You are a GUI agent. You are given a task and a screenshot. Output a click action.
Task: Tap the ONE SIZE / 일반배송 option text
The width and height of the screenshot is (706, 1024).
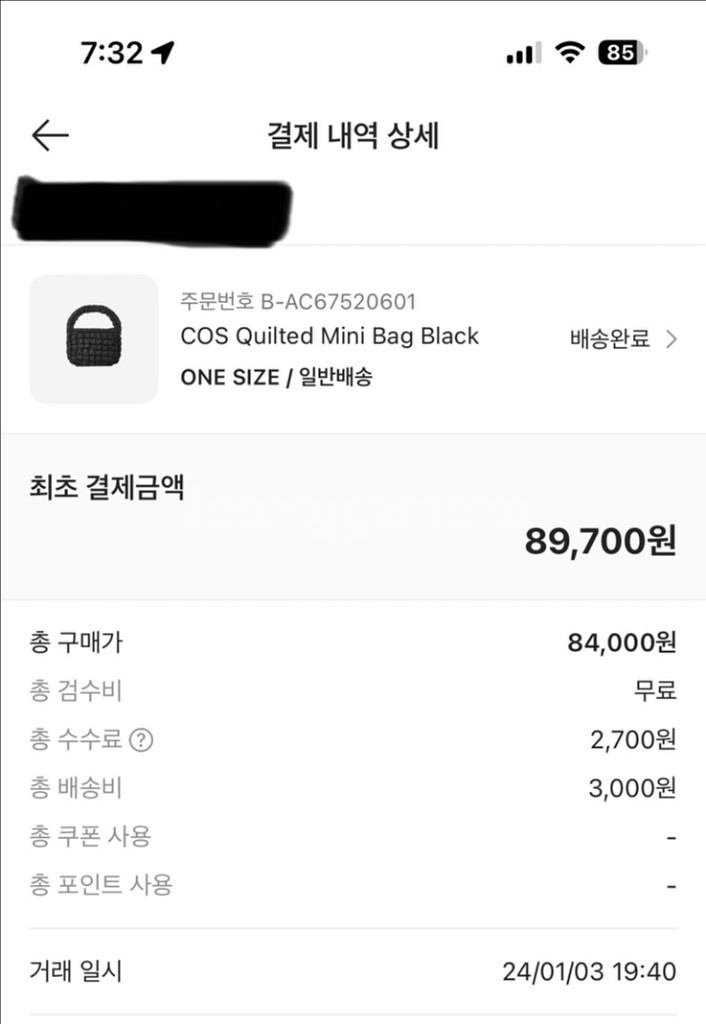276,377
